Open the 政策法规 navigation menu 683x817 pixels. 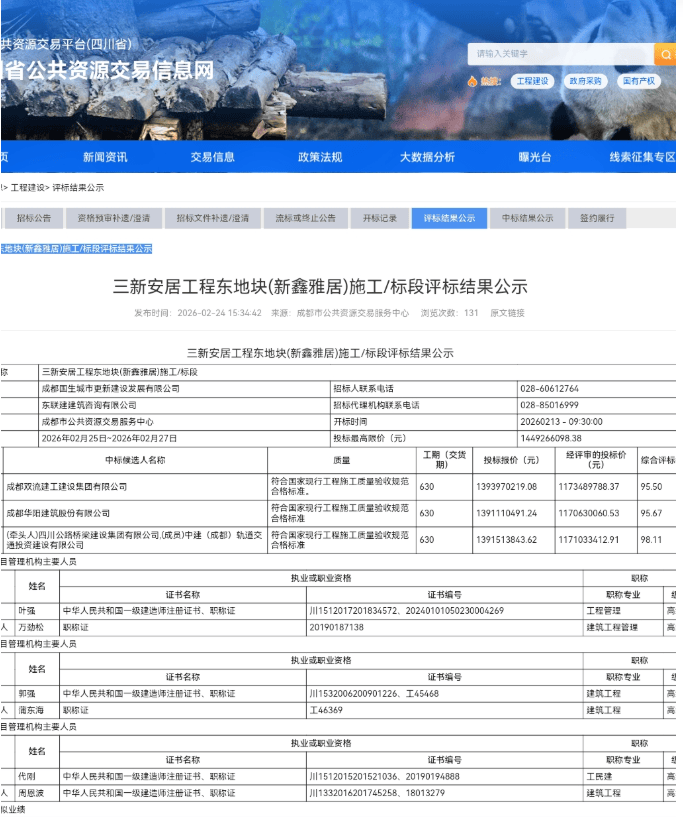320,157
